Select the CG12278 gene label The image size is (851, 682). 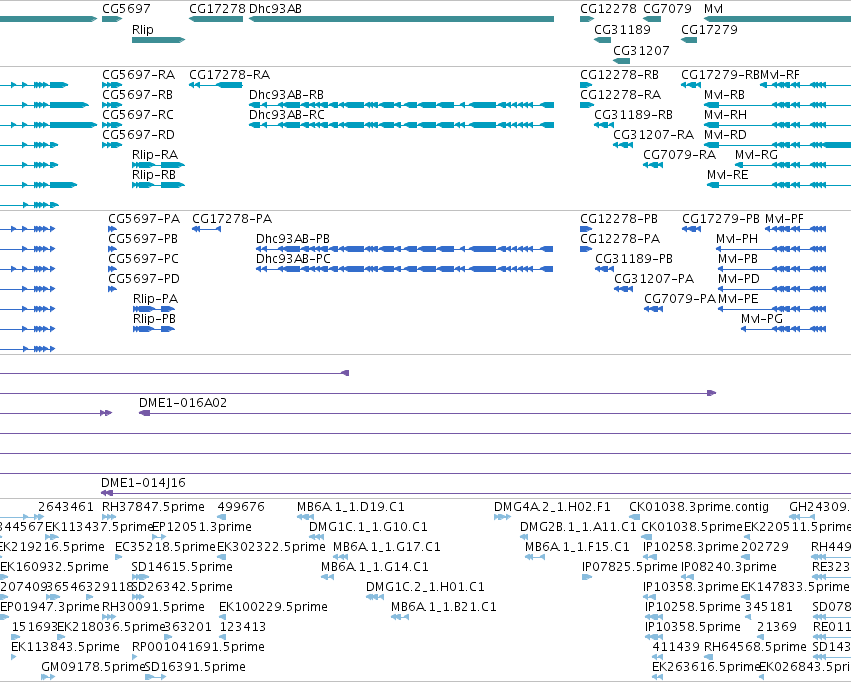click(608, 9)
